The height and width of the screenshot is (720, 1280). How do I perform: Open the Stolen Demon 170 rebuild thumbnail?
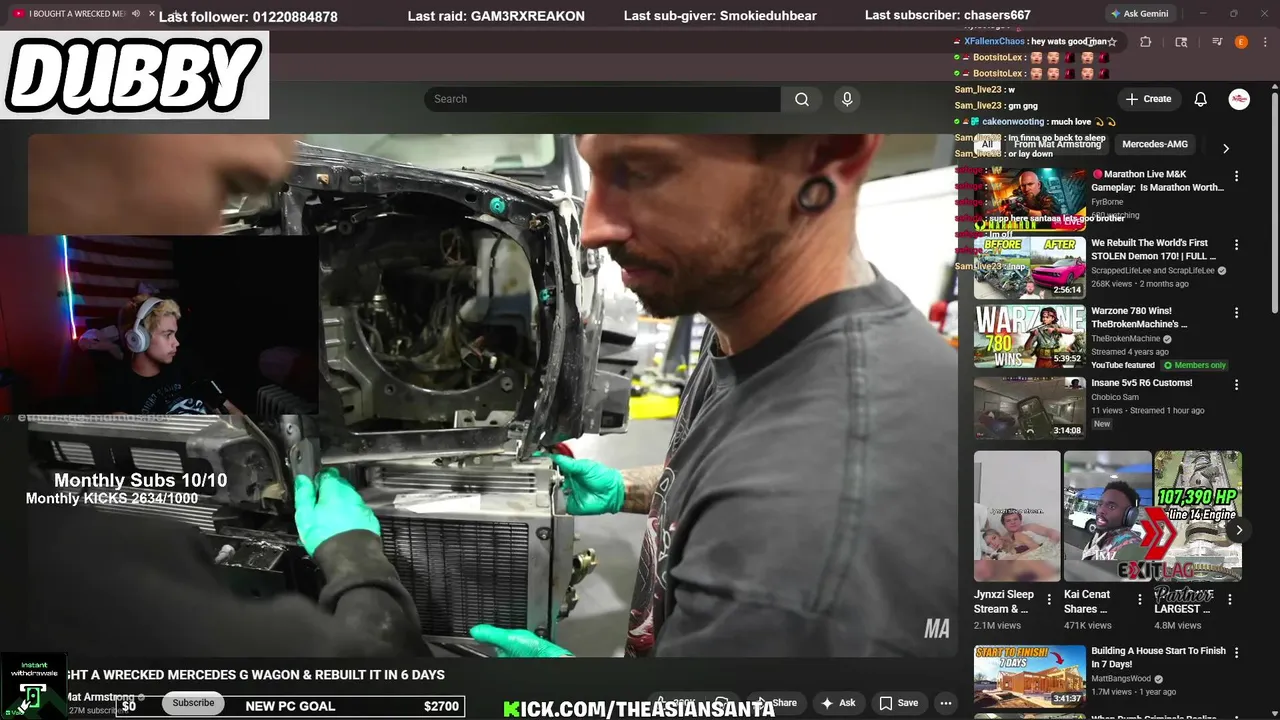tap(1029, 267)
